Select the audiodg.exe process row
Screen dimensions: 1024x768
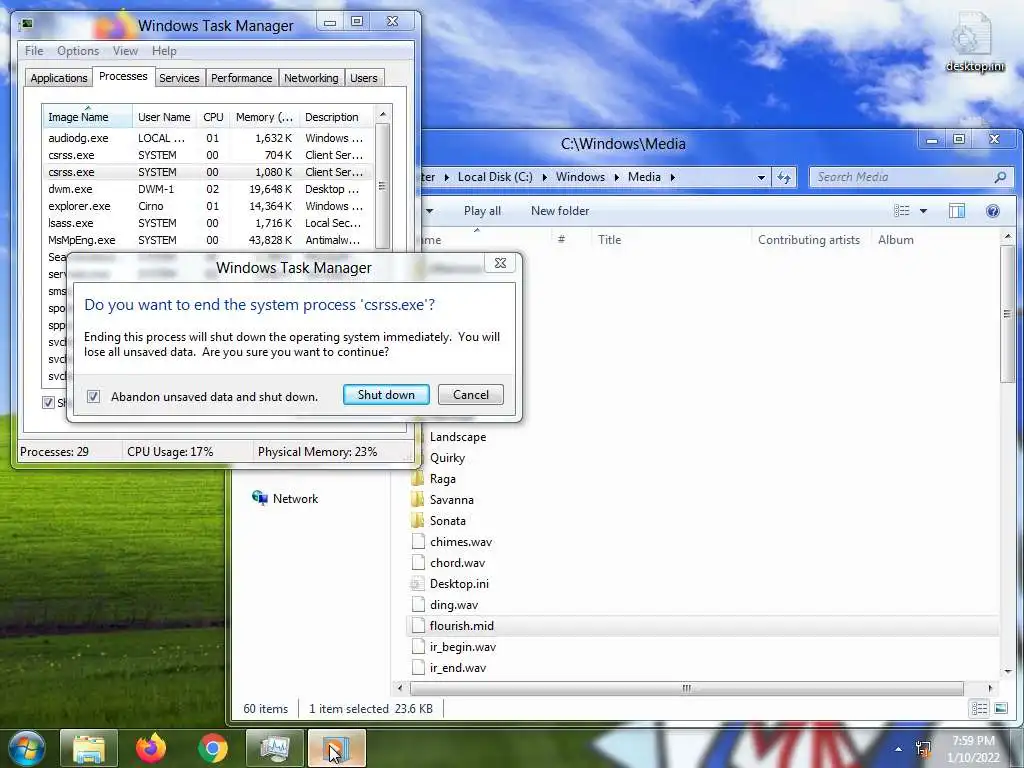208,138
